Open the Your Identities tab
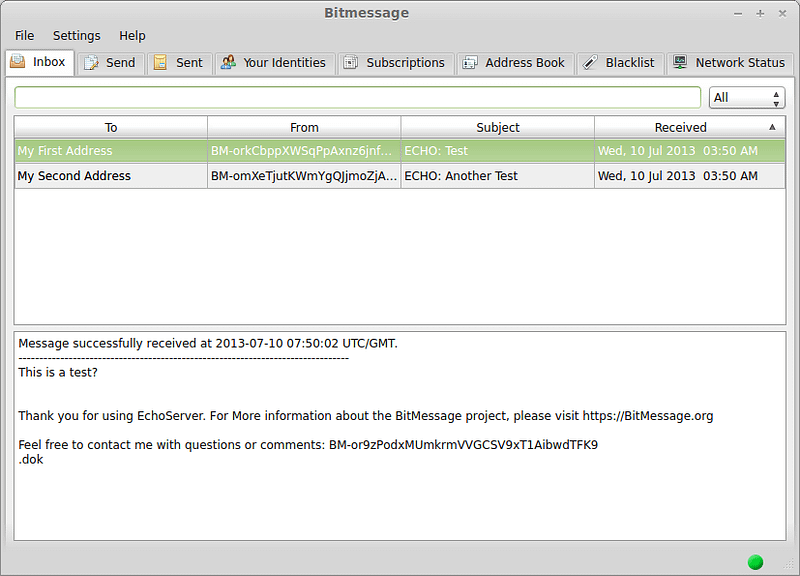Viewport: 800px width, 576px height. (x=275, y=63)
